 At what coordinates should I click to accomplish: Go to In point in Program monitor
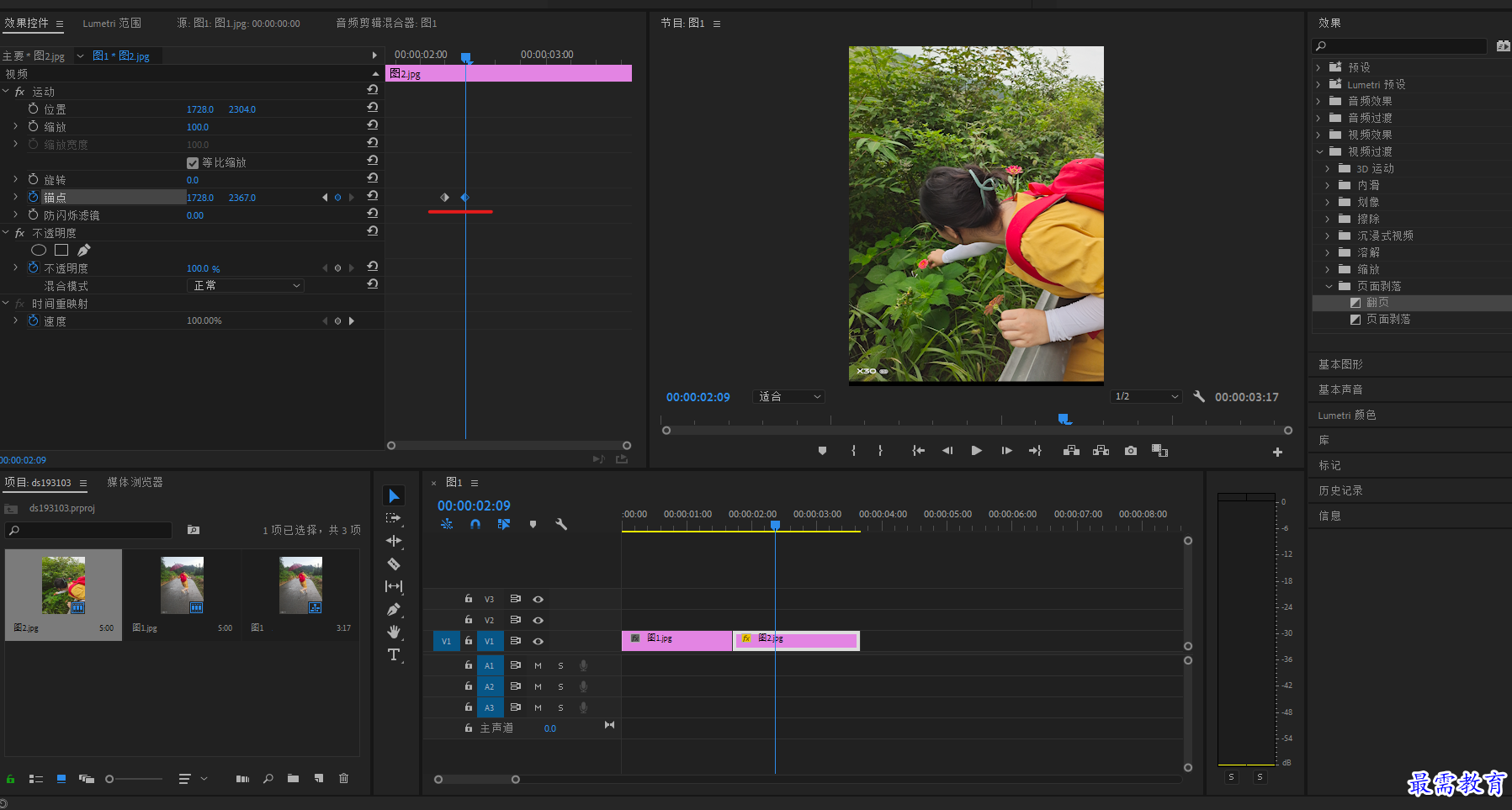[918, 451]
